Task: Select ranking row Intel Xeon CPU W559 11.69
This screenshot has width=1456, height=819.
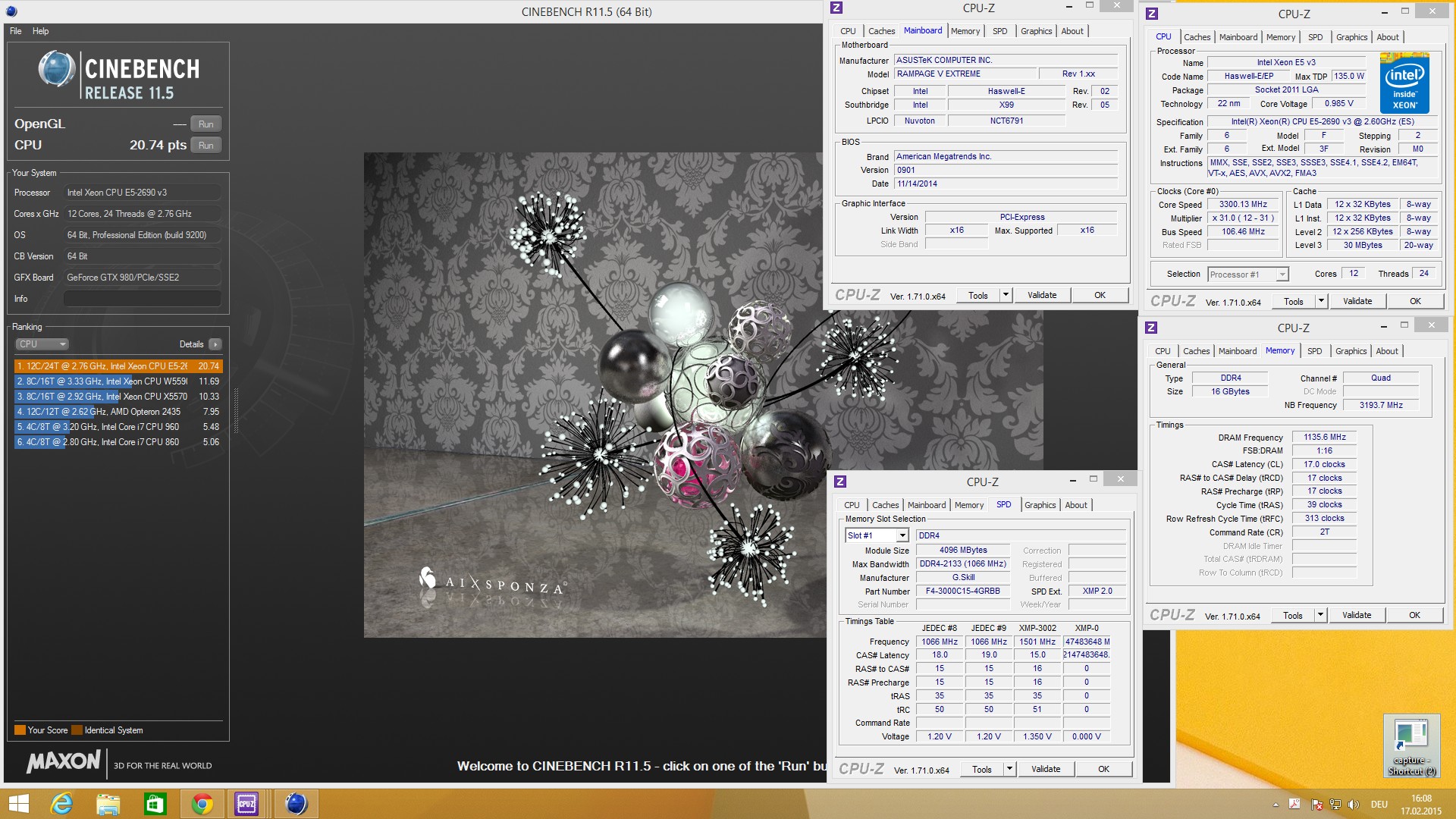Action: click(118, 381)
